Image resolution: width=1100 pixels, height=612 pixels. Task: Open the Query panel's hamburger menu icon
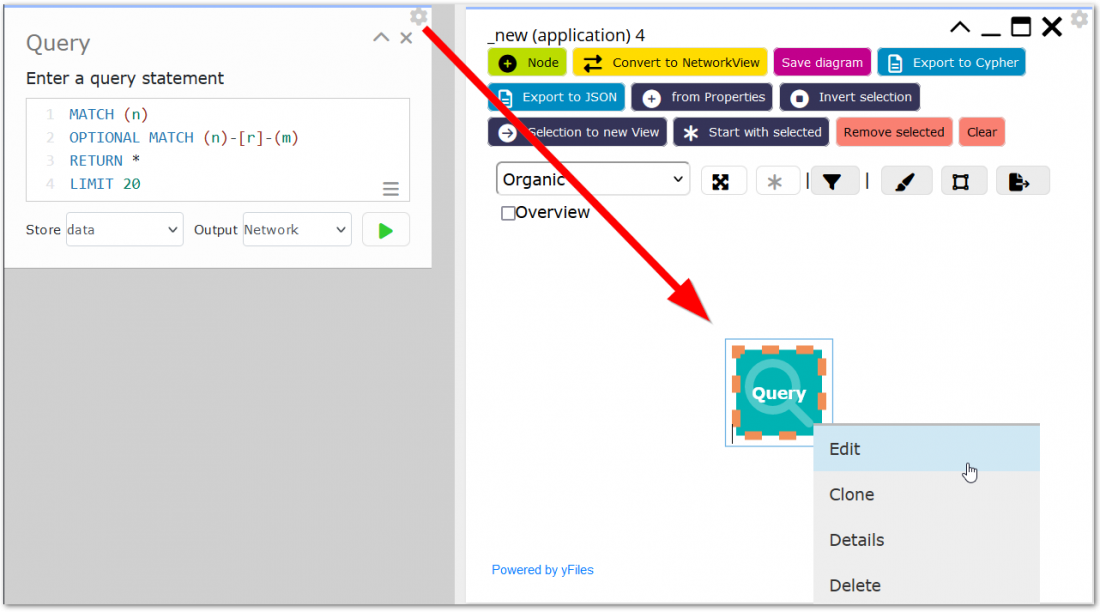point(390,188)
